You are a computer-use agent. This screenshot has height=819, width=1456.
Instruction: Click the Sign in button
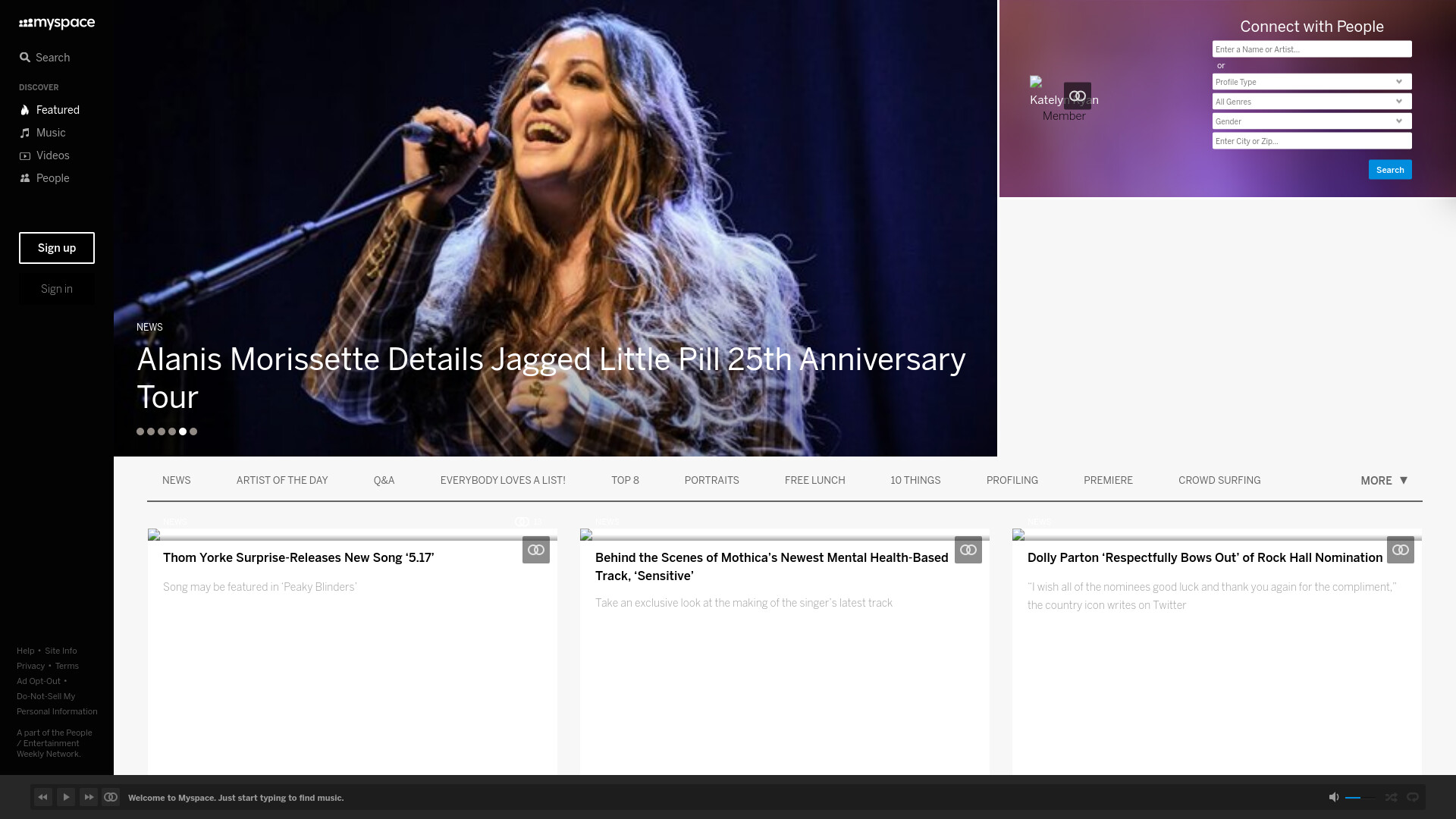pos(57,289)
